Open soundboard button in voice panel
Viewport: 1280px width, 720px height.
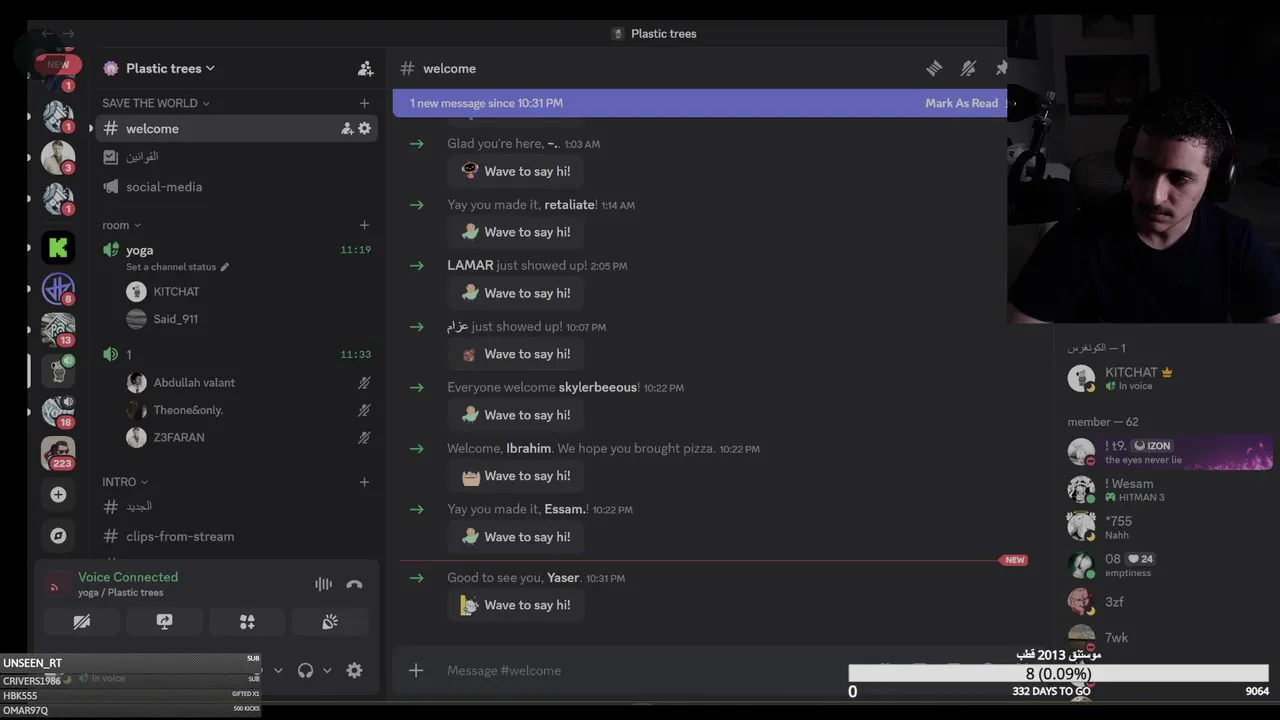[x=330, y=622]
